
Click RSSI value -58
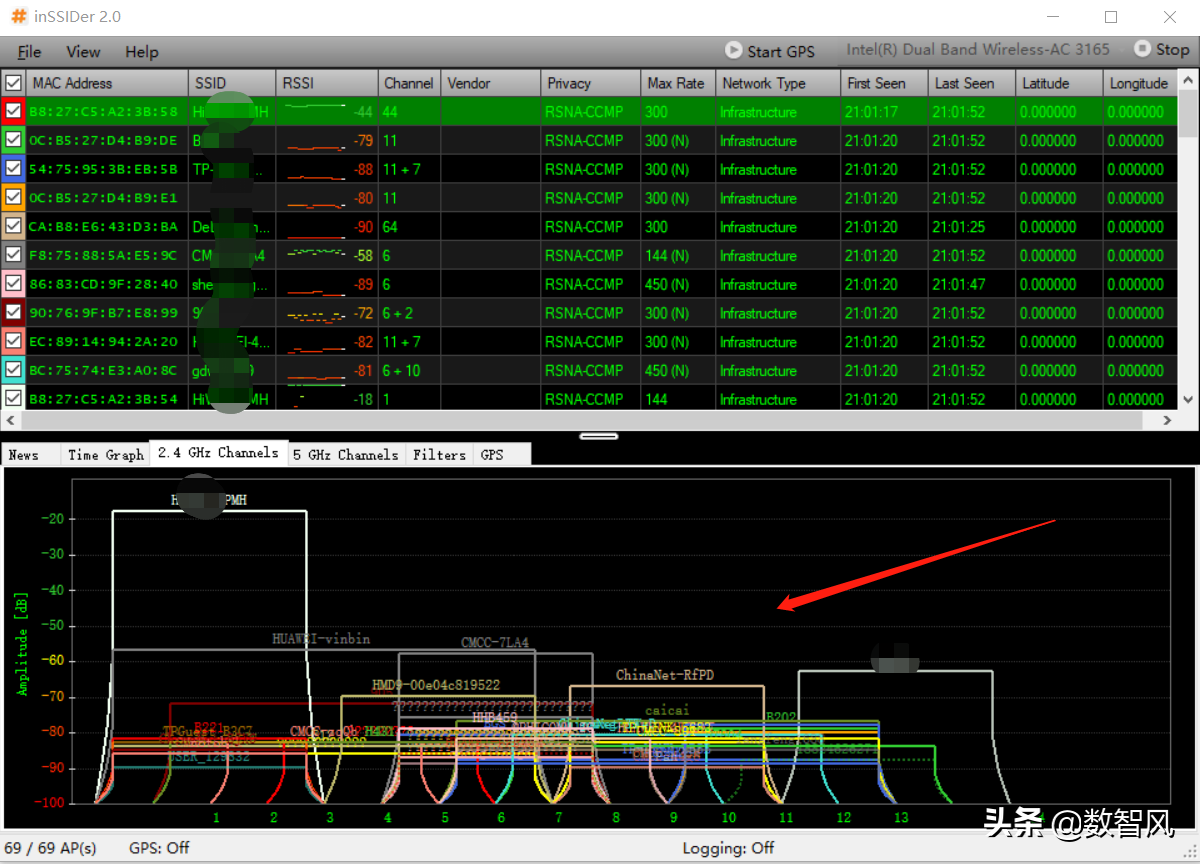tap(363, 255)
